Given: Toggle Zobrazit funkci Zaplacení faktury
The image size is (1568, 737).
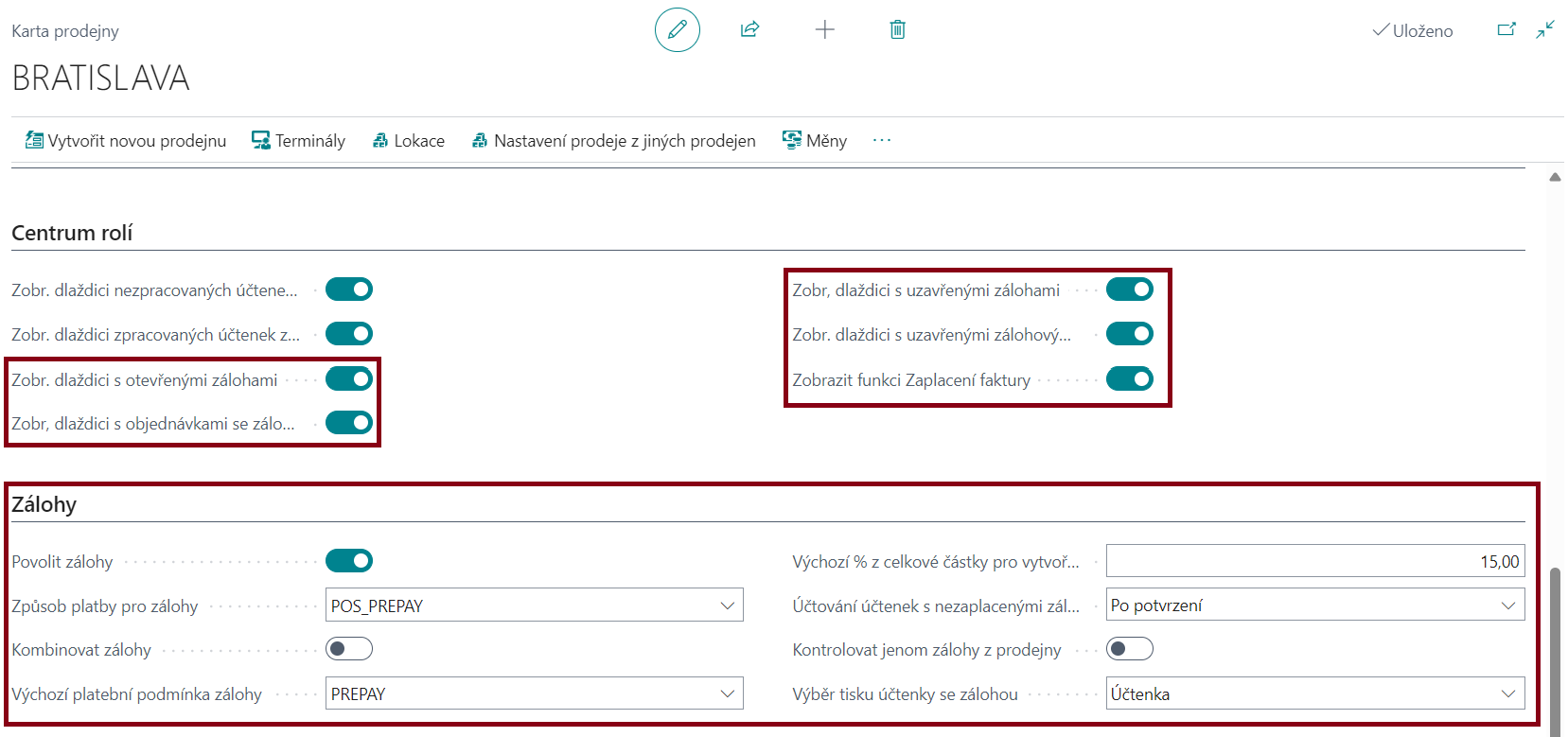Looking at the screenshot, I should 1130,378.
